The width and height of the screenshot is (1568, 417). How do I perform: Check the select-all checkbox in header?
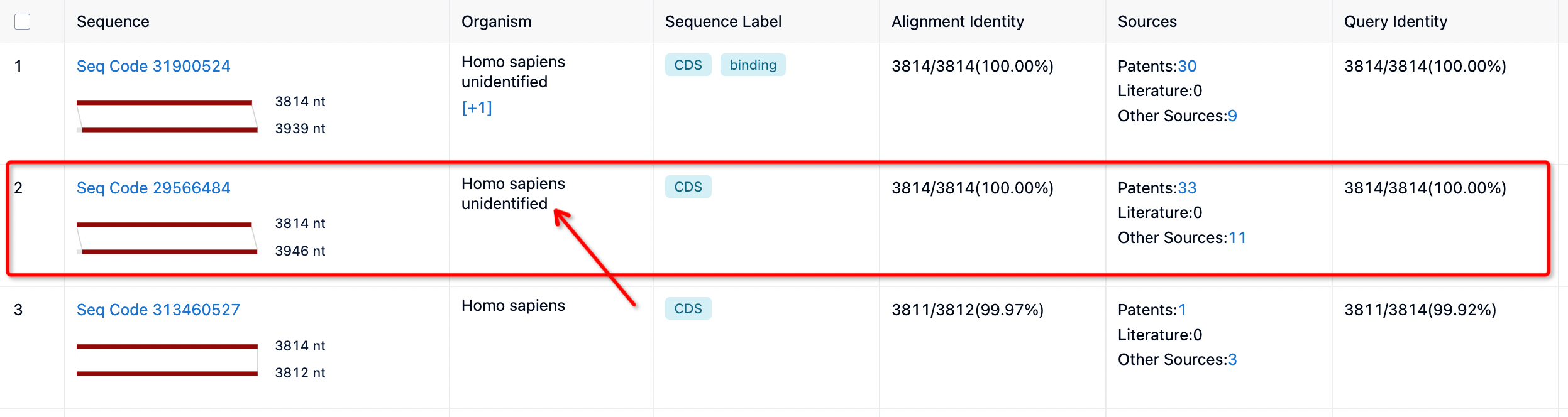pyautogui.click(x=22, y=22)
